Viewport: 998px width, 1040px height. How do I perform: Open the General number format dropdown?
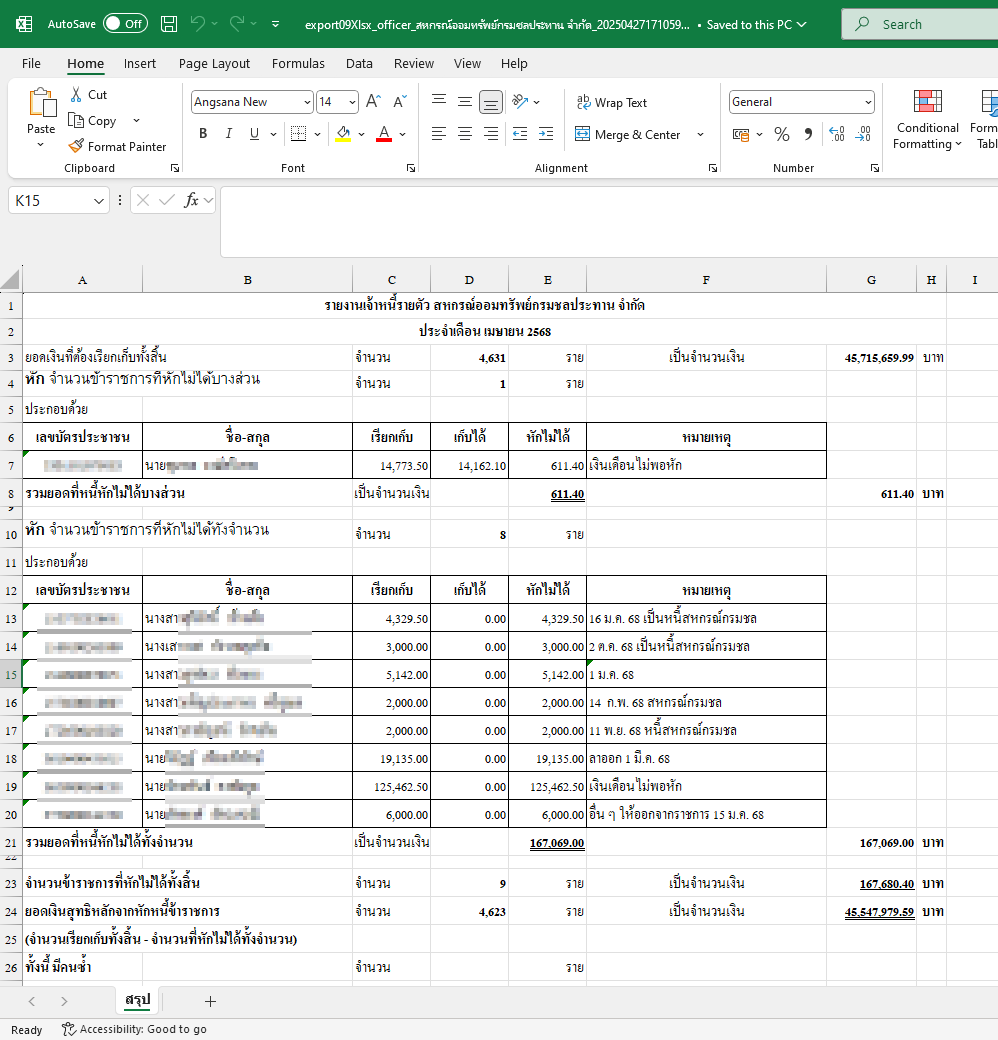[868, 102]
